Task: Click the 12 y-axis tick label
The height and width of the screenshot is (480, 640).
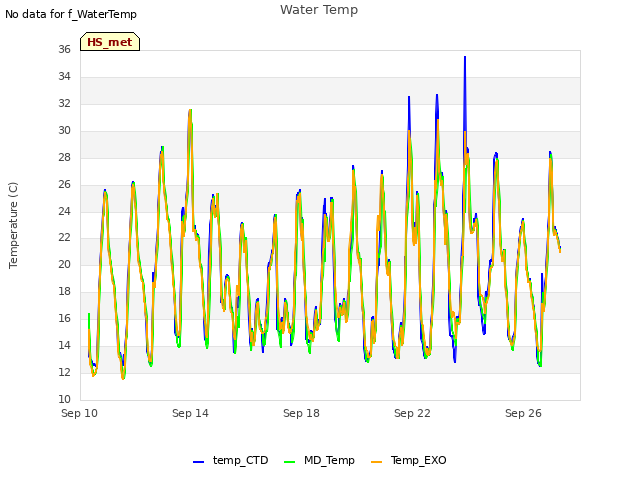Action: point(64,372)
